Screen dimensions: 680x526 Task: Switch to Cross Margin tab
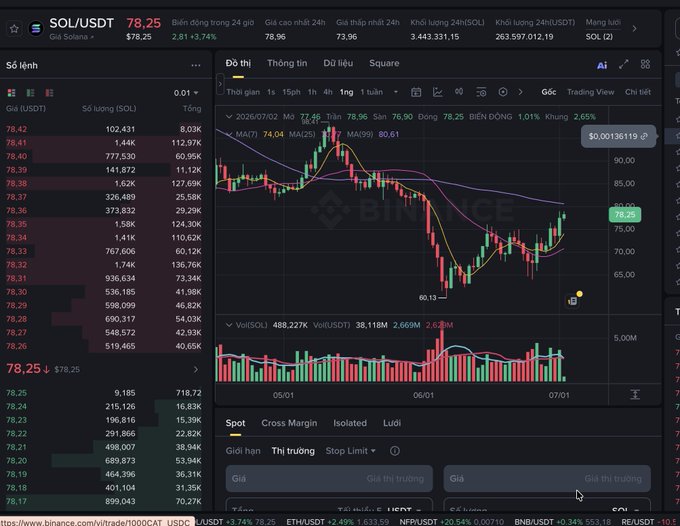click(289, 423)
